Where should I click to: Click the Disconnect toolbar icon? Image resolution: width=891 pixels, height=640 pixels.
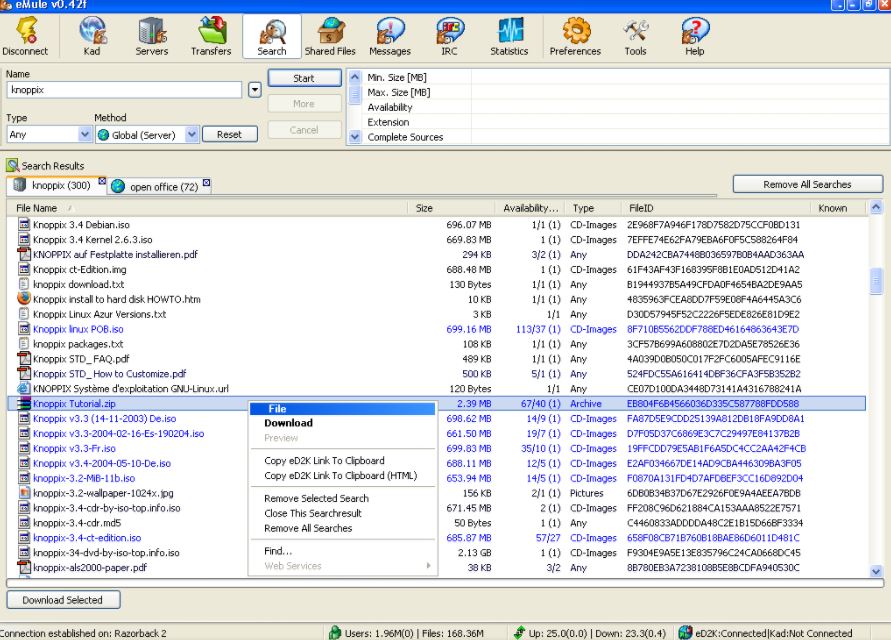(24, 37)
